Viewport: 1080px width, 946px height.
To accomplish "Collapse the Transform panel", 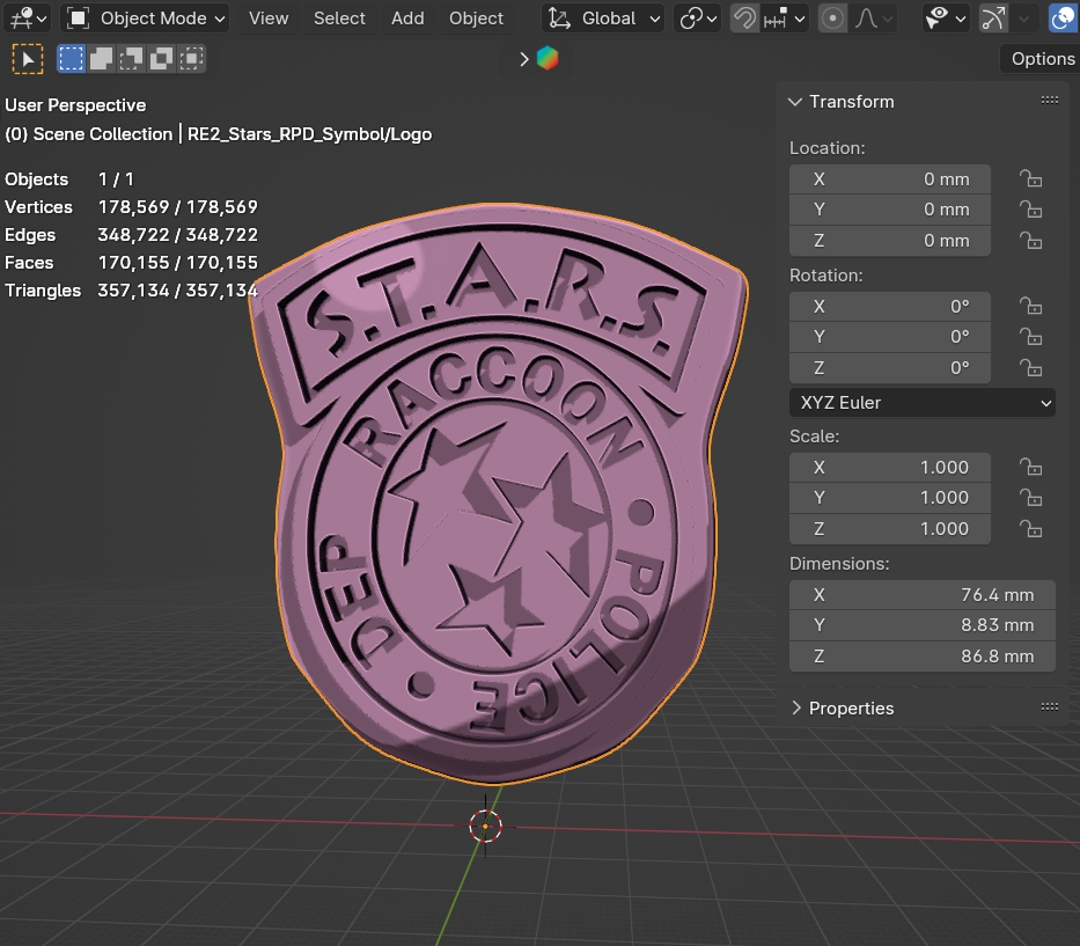I will [x=796, y=102].
